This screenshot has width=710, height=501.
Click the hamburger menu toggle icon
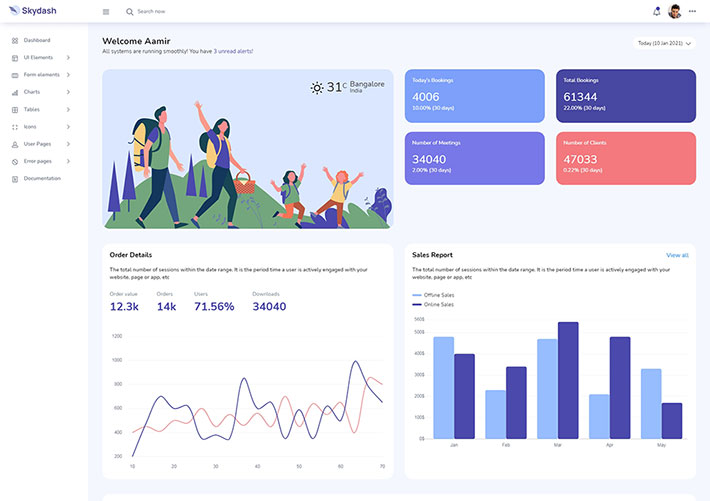point(106,12)
